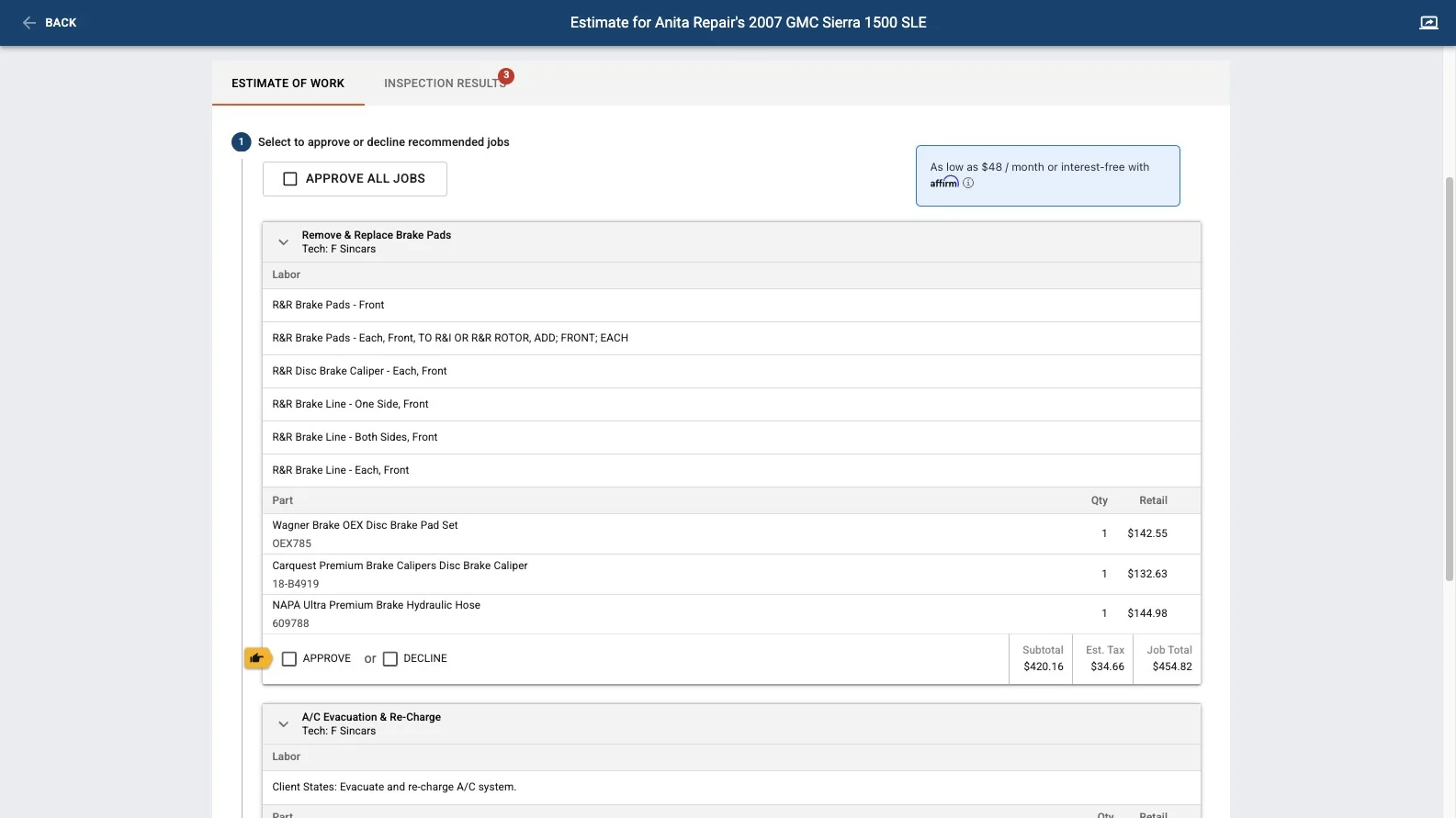Screen dimensions: 1456x818
Task: Open Affirm info tooltip icon
Action: [x=968, y=183]
